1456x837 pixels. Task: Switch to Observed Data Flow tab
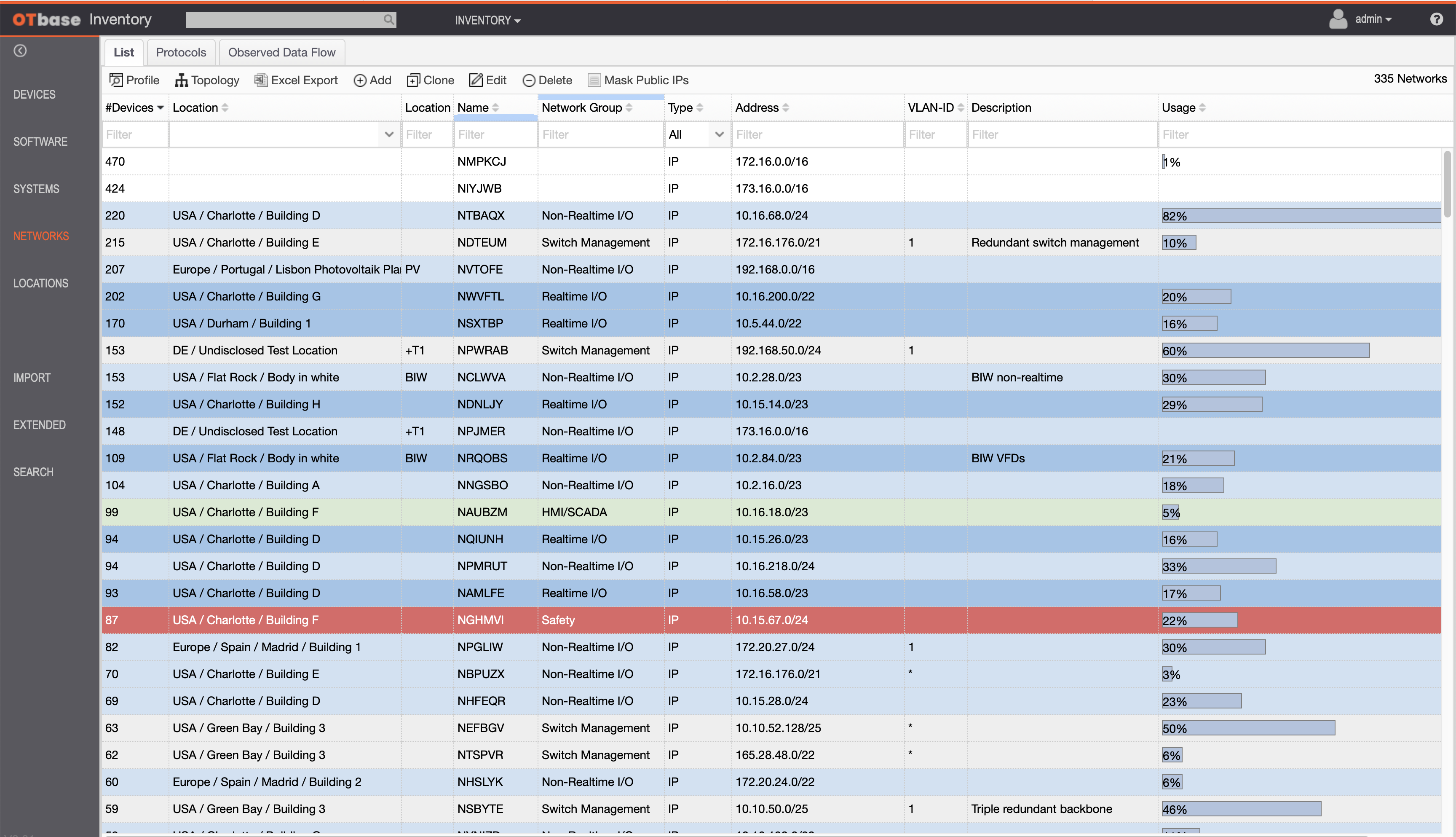(281, 52)
